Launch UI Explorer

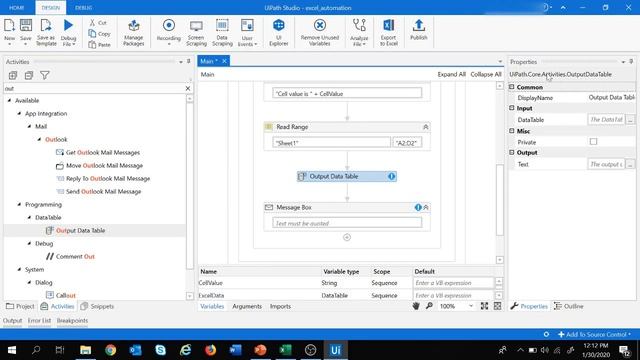(x=279, y=32)
